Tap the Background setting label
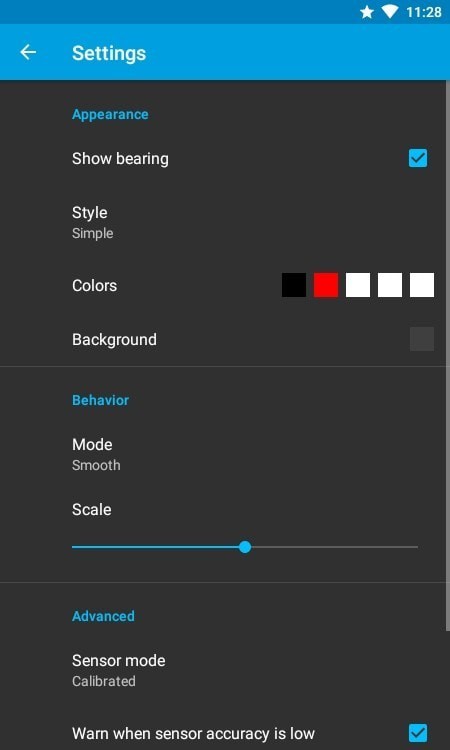This screenshot has height=750, width=450. click(x=114, y=340)
